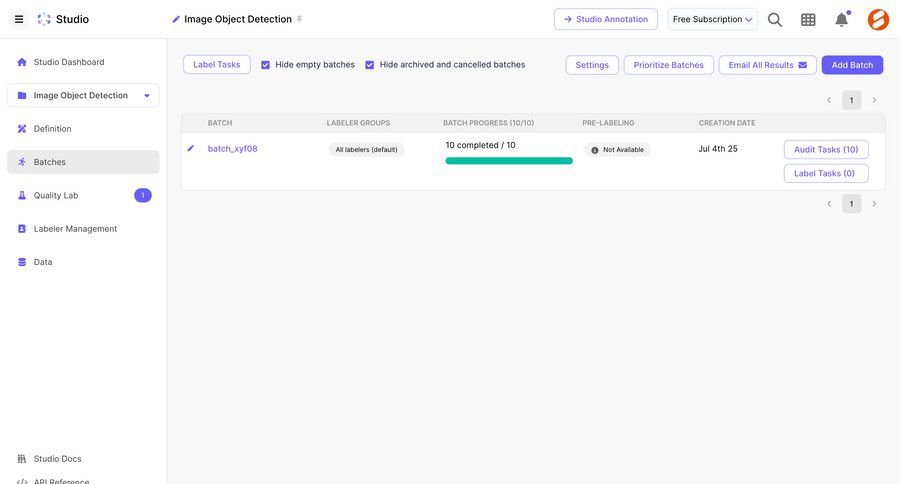Screen dimensions: 900x484
Task: Open the batch_xyf08 link
Action: 232,149
